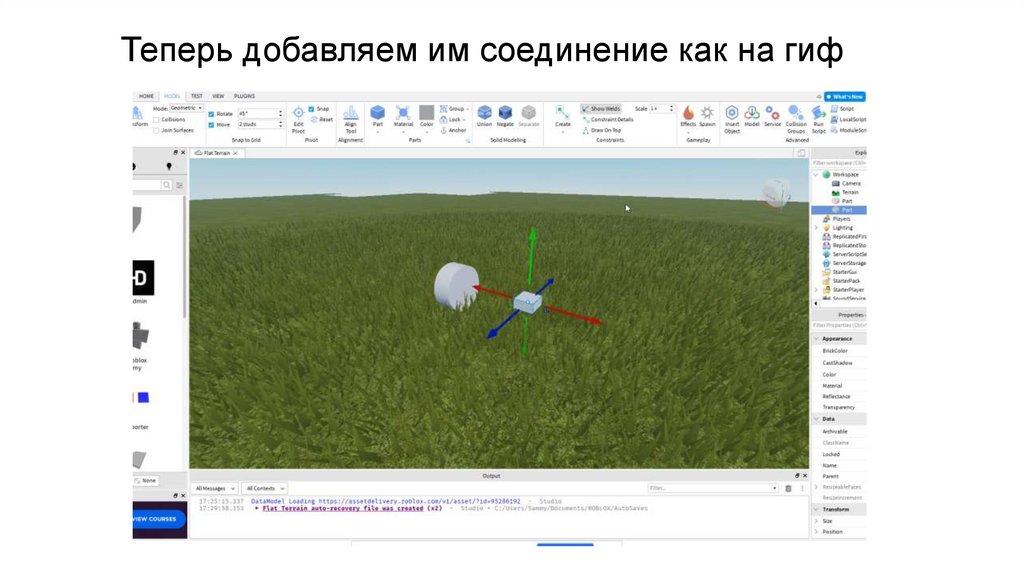1024x574 pixels.
Task: Click the Negate solid modeling tool
Action: (x=505, y=116)
